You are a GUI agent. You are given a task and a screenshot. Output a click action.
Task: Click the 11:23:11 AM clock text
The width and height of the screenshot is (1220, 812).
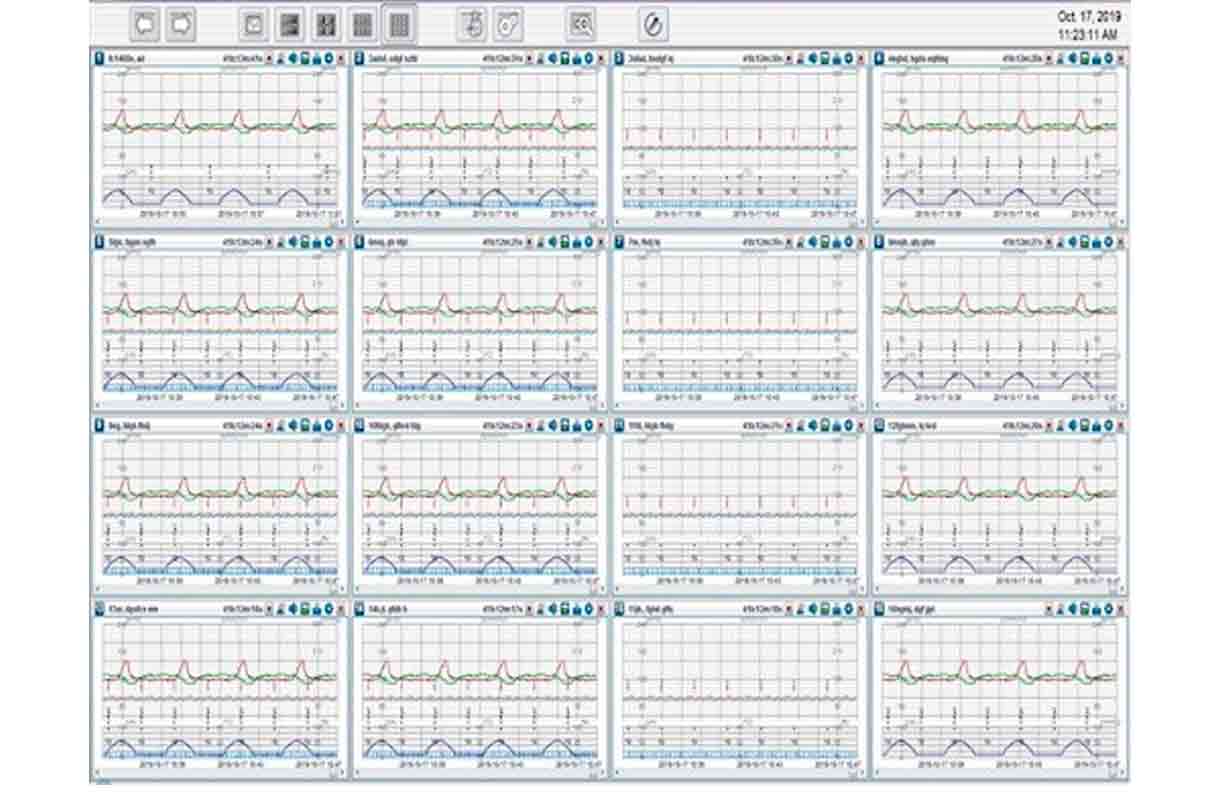click(x=1089, y=35)
